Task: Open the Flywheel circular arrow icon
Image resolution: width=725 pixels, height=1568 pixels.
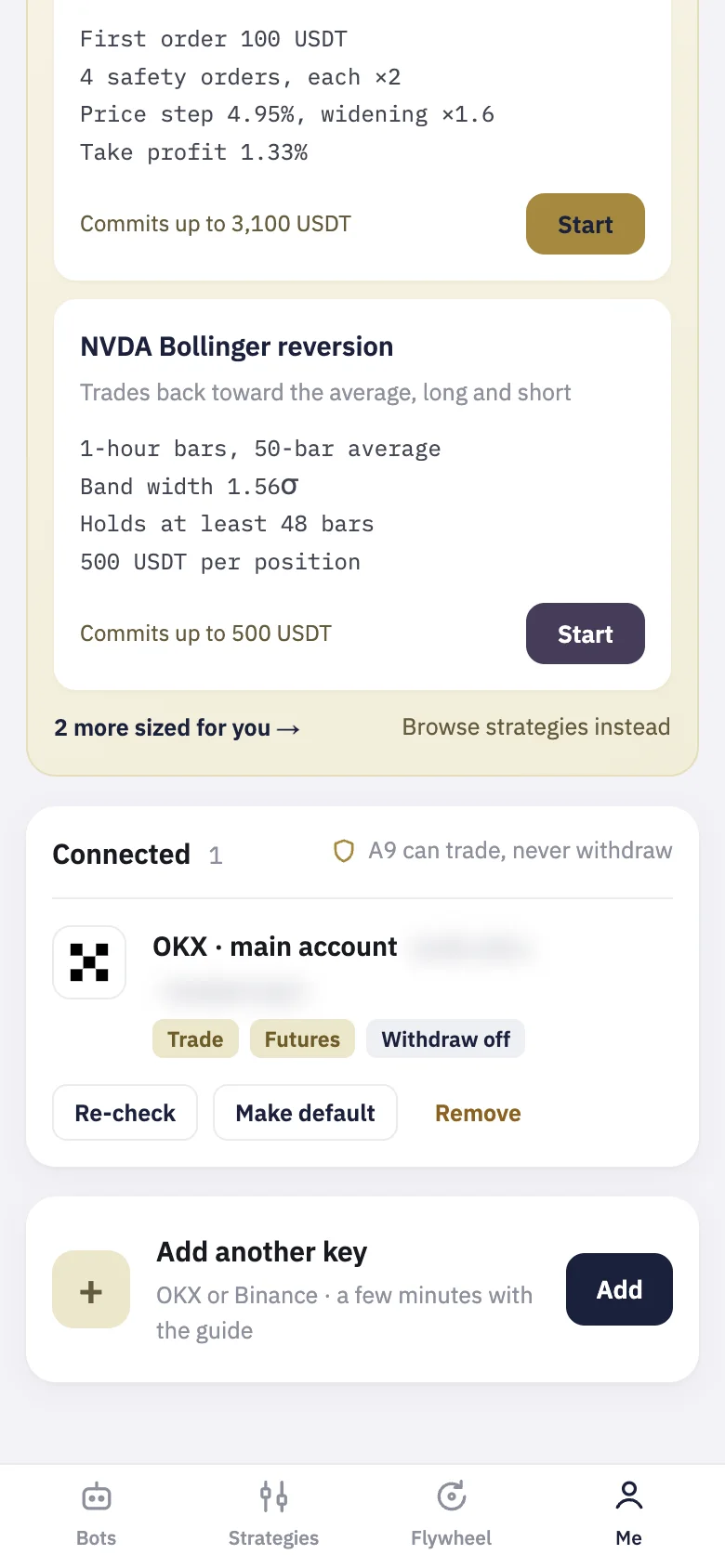Action: coord(451,1496)
